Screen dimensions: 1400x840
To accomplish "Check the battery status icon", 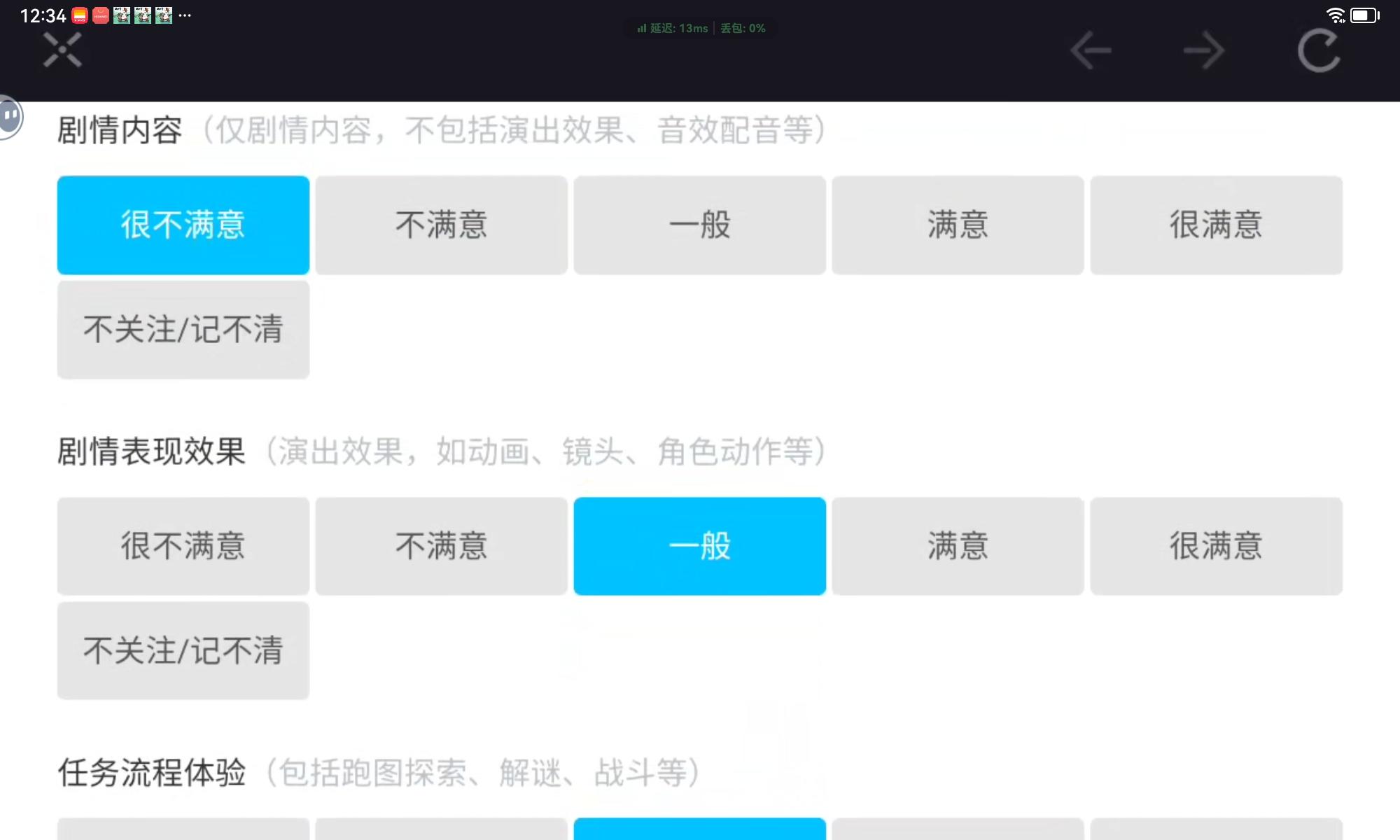I will [x=1365, y=15].
